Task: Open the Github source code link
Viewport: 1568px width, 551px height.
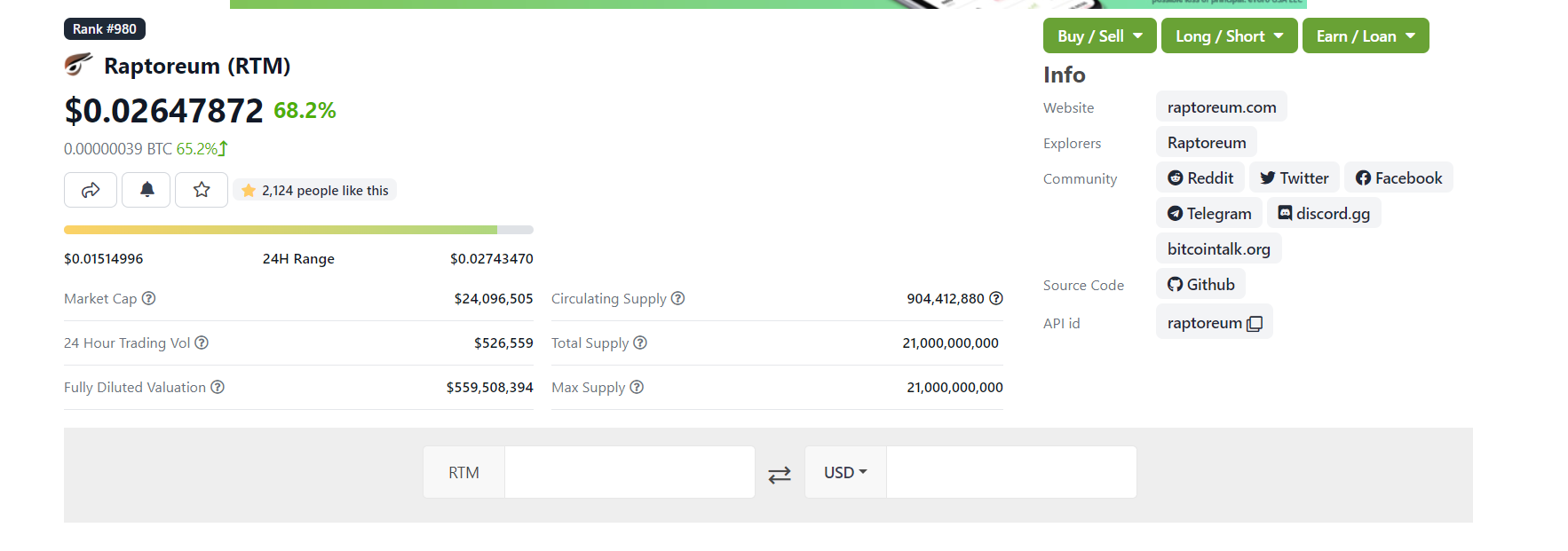Action: tap(1200, 284)
